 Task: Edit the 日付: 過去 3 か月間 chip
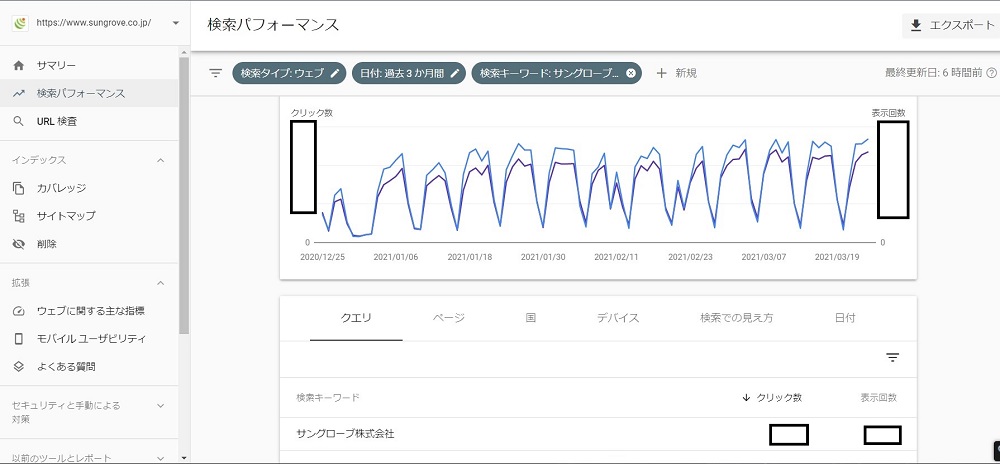pyautogui.click(x=409, y=73)
